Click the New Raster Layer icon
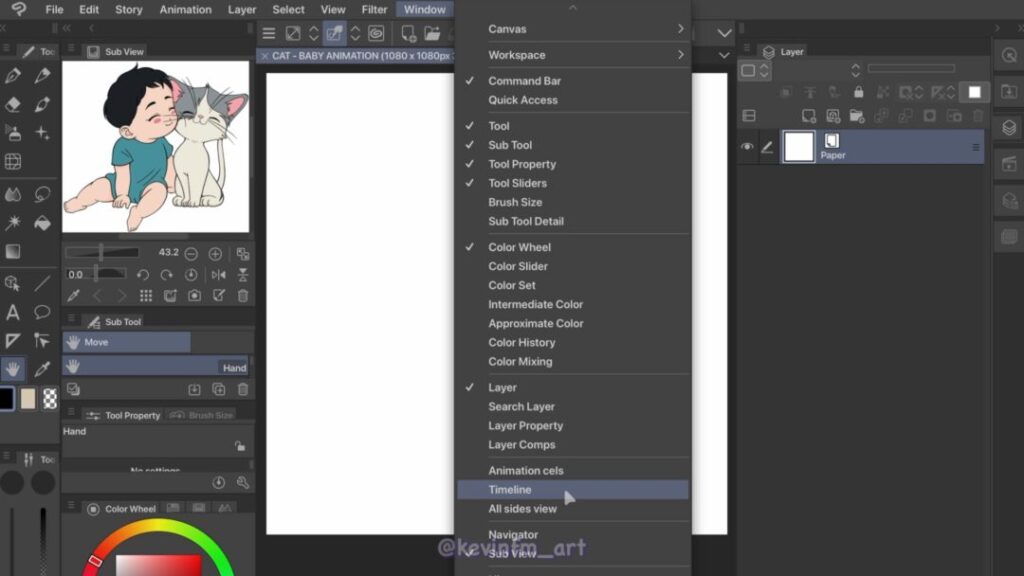The image size is (1024, 576). 809,116
